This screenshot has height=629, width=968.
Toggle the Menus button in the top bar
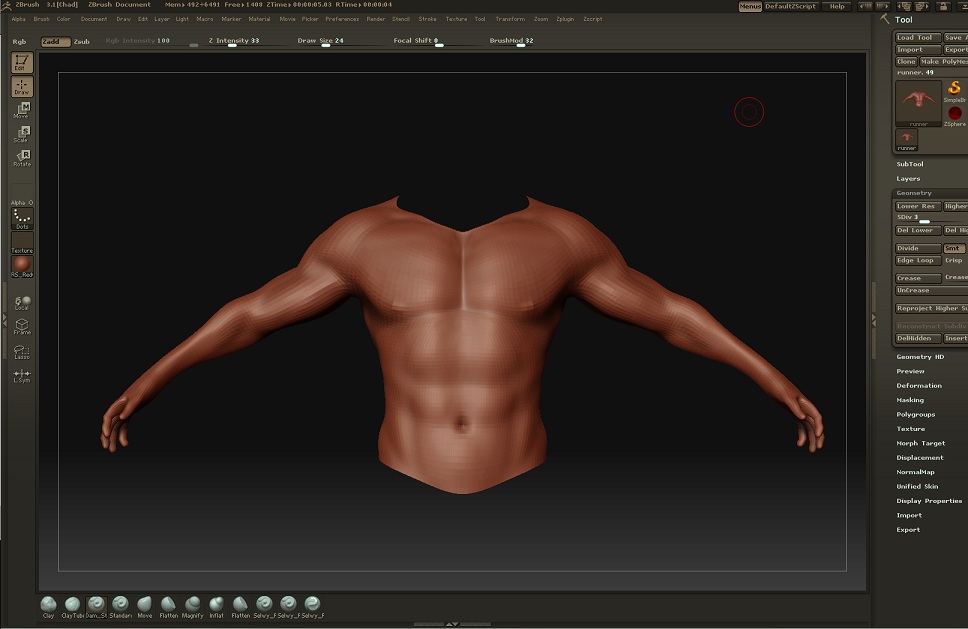[750, 6]
